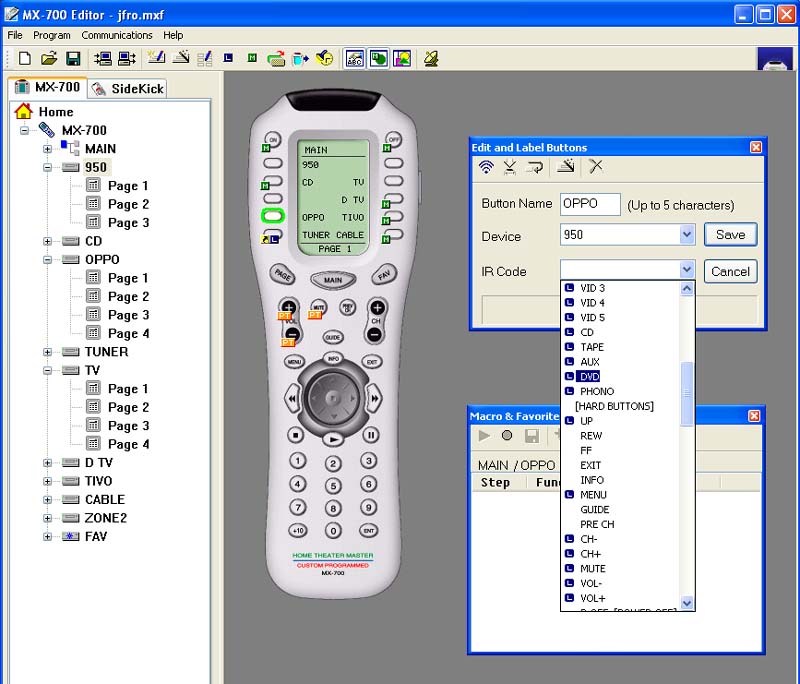Screen dimensions: 800x684
Task: Toggle the picture view toolbar icon
Action: click(x=402, y=59)
